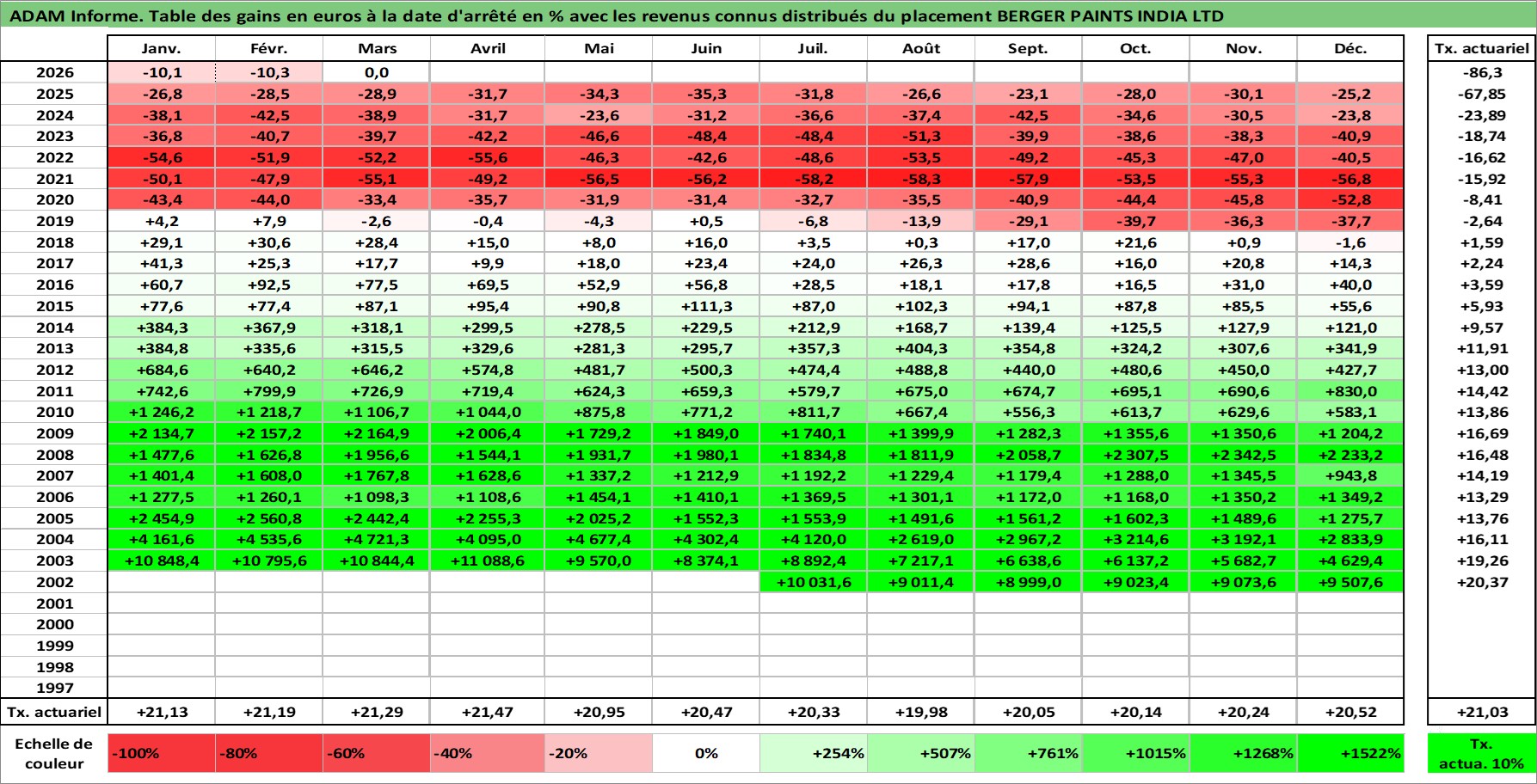The image size is (1537, 784).
Task: Click the cell showing -67,85
Action: (x=1481, y=94)
